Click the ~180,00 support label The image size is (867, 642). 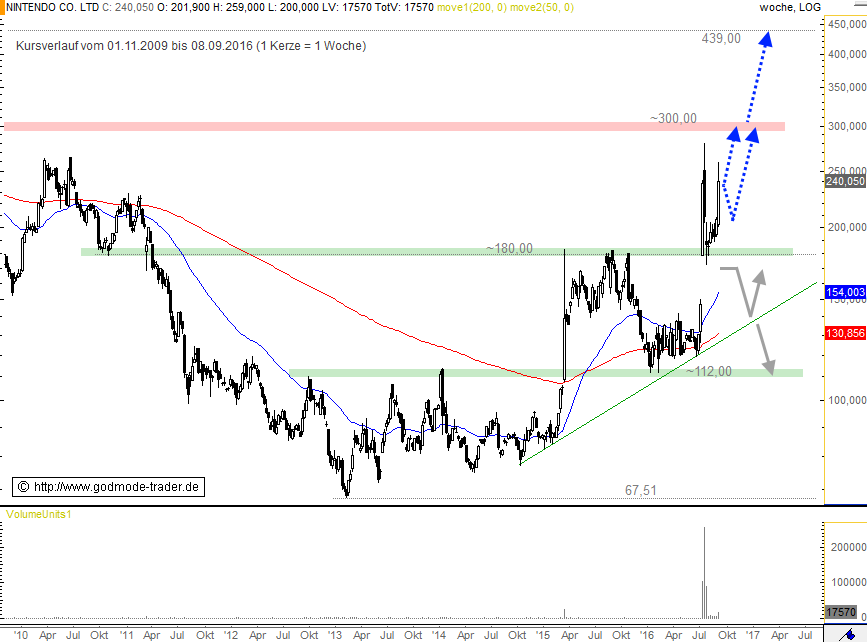point(509,248)
